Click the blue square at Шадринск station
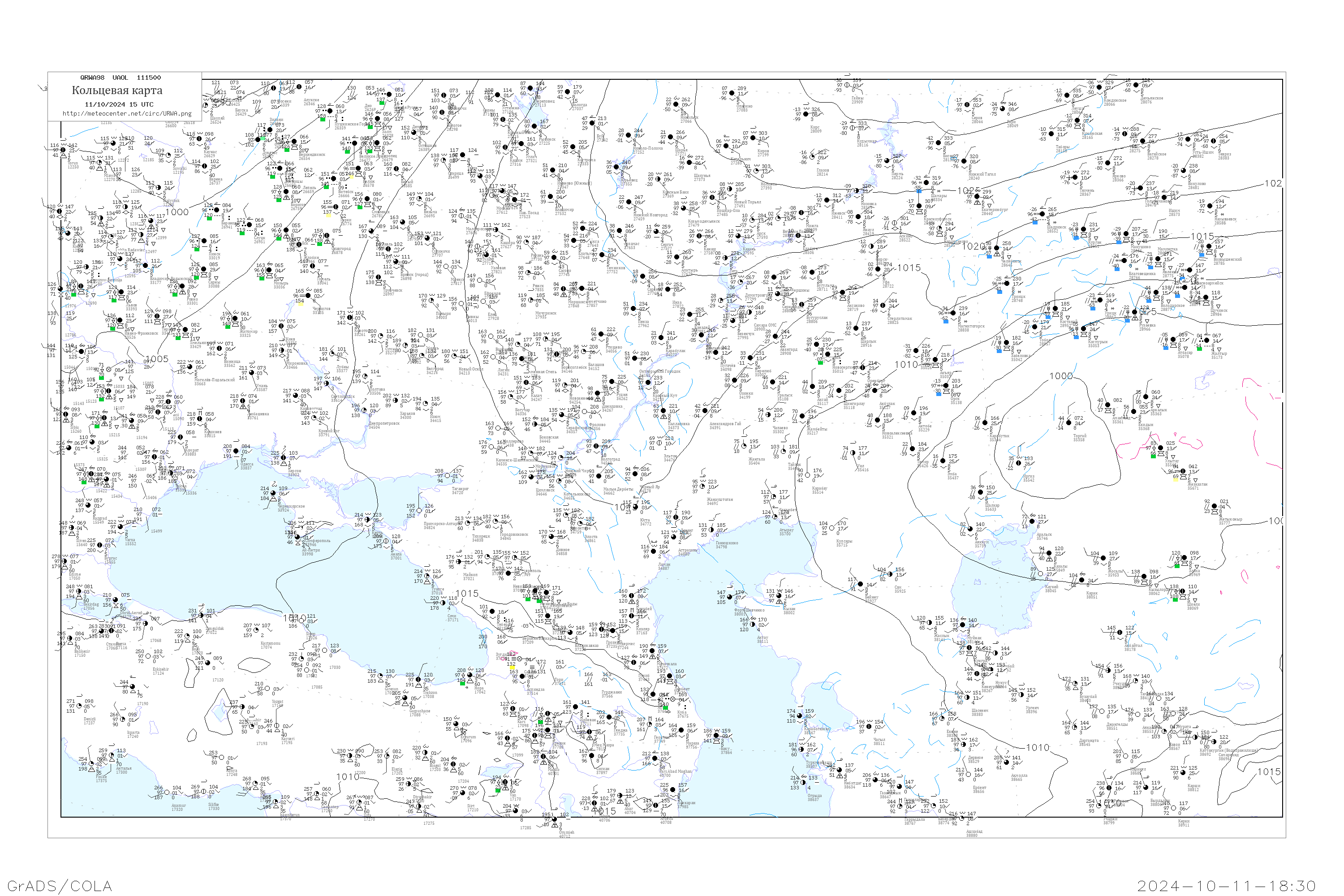The height and width of the screenshot is (896, 1344). pyautogui.click(x=1035, y=222)
